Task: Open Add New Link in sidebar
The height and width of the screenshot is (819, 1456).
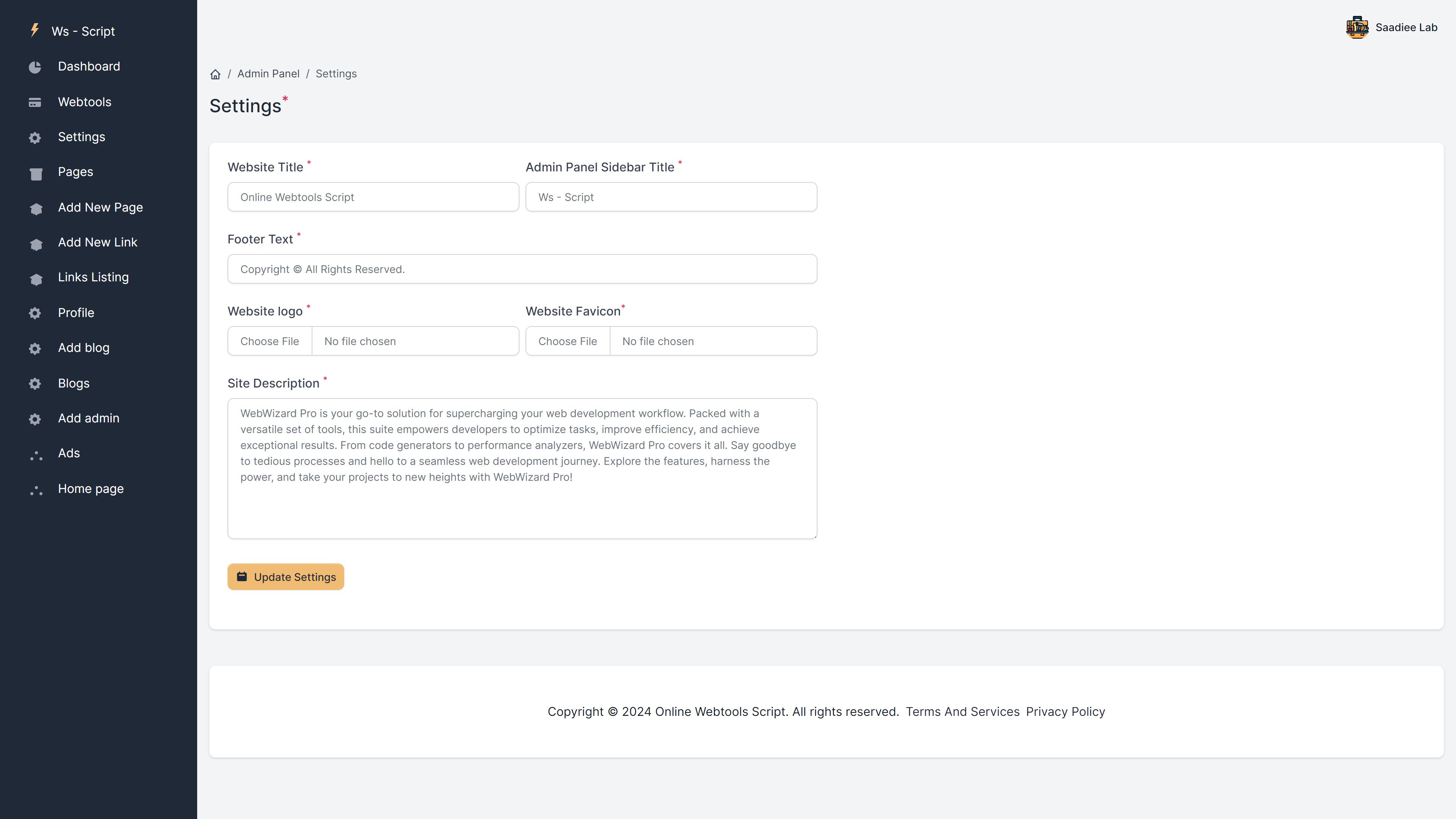Action: click(x=97, y=243)
